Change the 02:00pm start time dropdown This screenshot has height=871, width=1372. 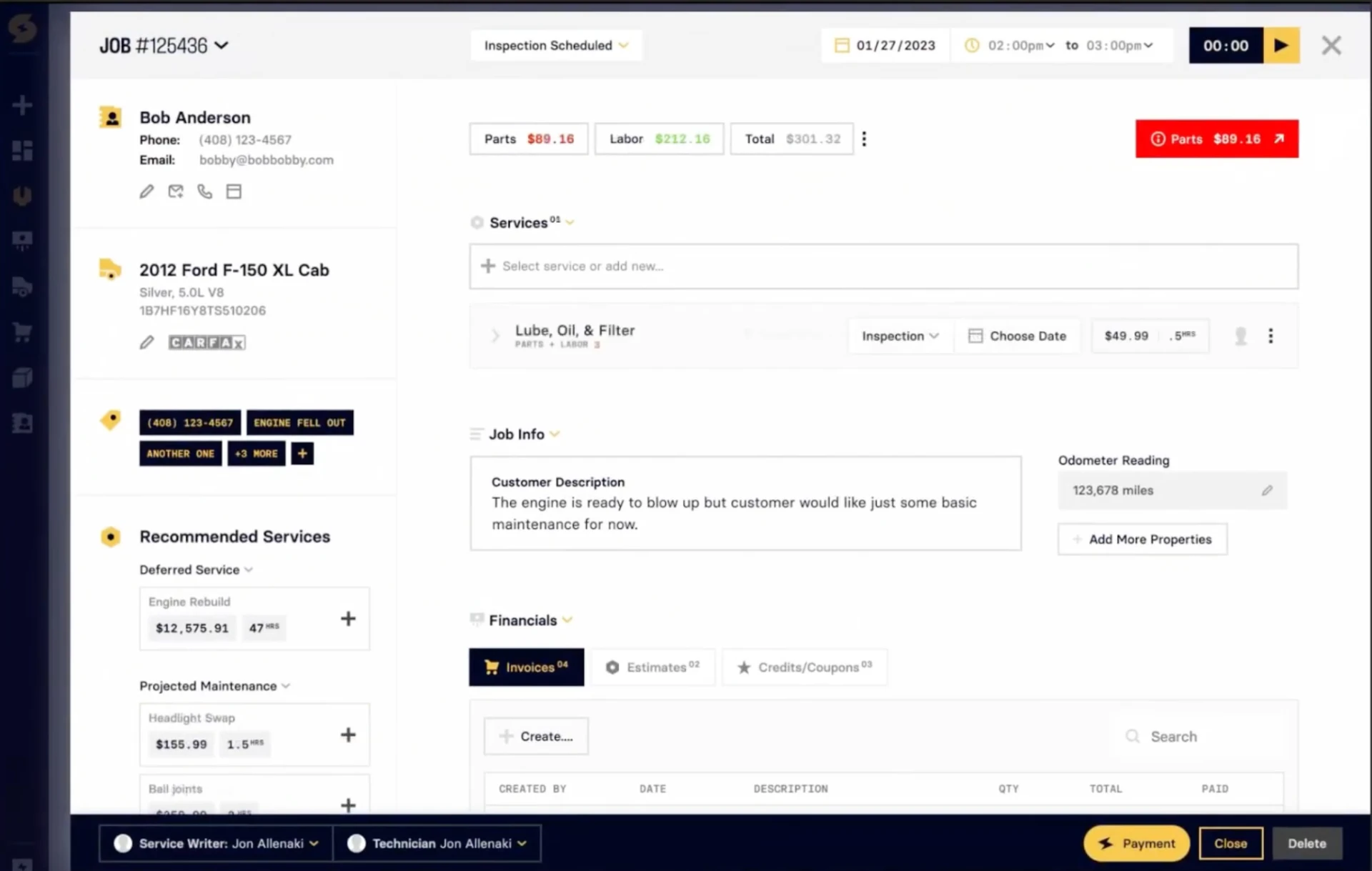[1020, 46]
